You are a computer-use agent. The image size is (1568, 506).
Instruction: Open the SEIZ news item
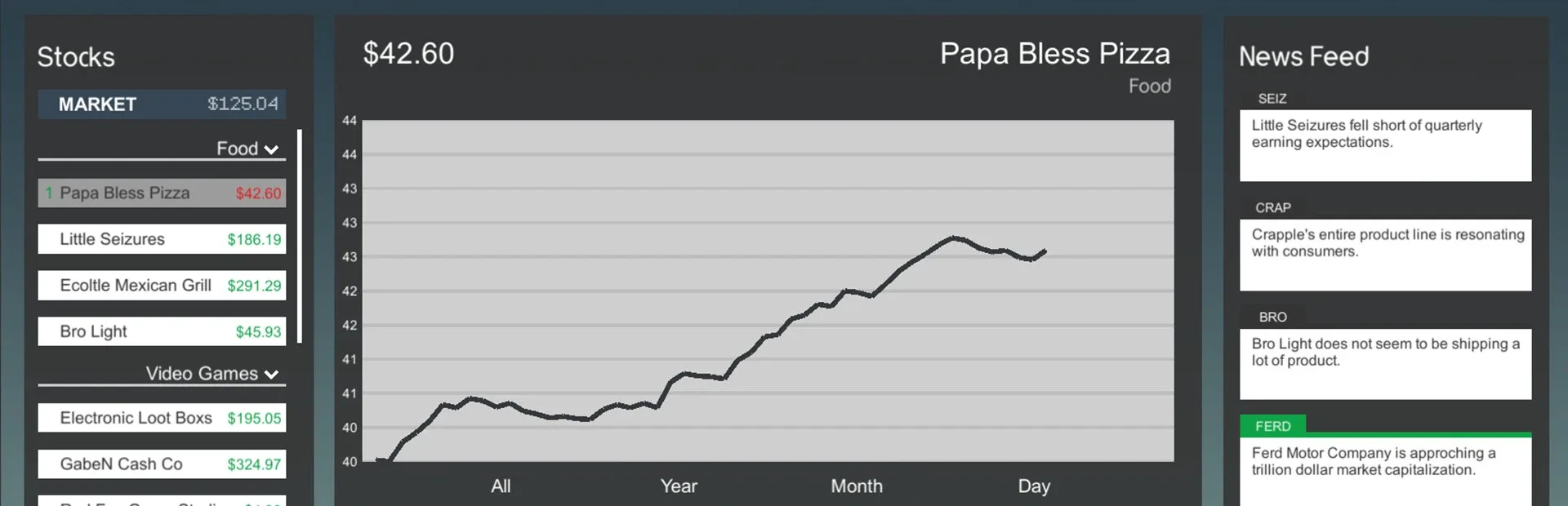click(1384, 145)
